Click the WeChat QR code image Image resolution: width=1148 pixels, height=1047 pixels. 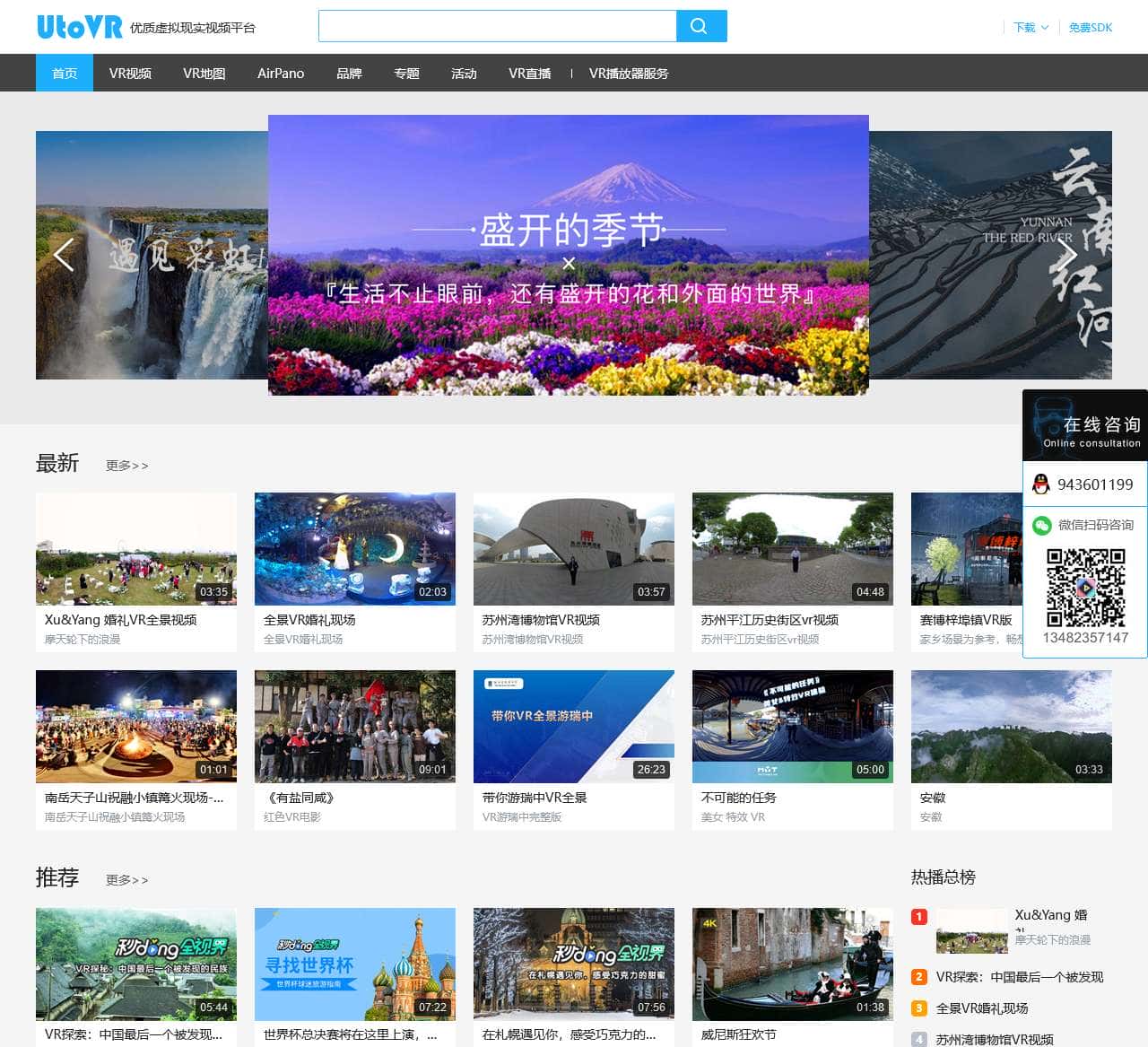click(x=1085, y=588)
